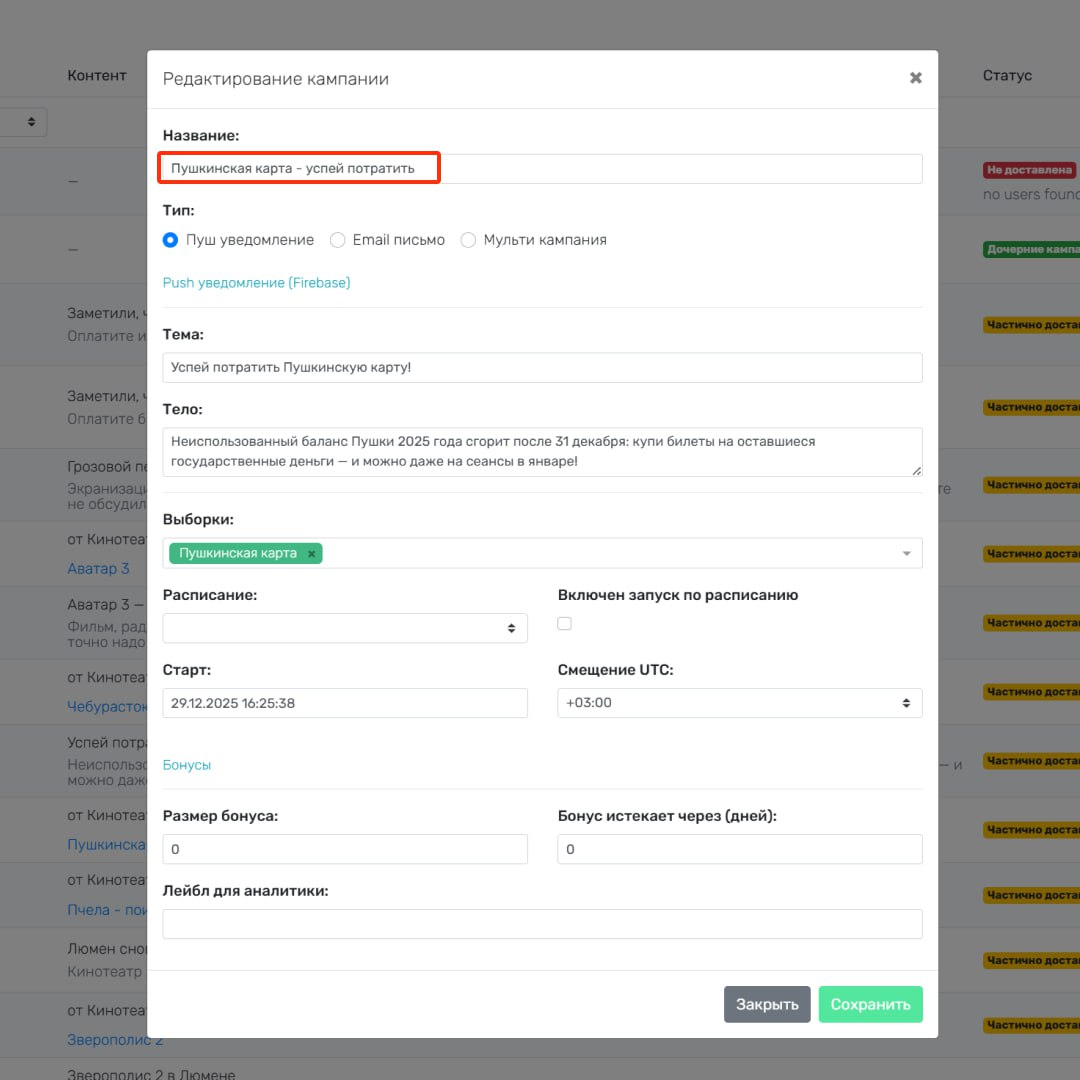This screenshot has width=1080, height=1080.
Task: Remove the Пушкинская карта tag from Выборки
Action: tap(311, 554)
